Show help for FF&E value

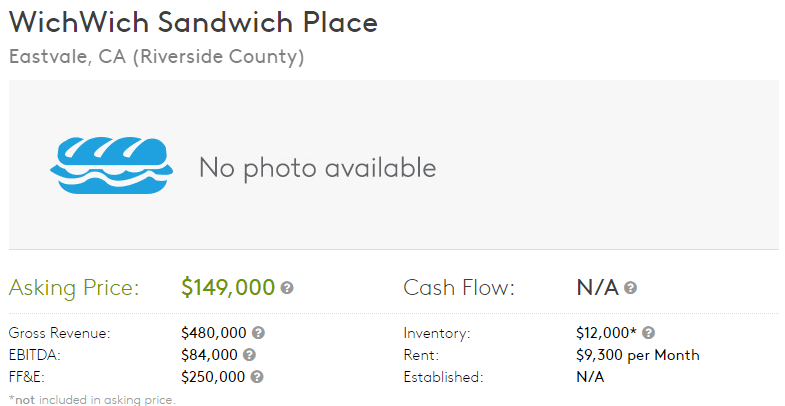257,377
